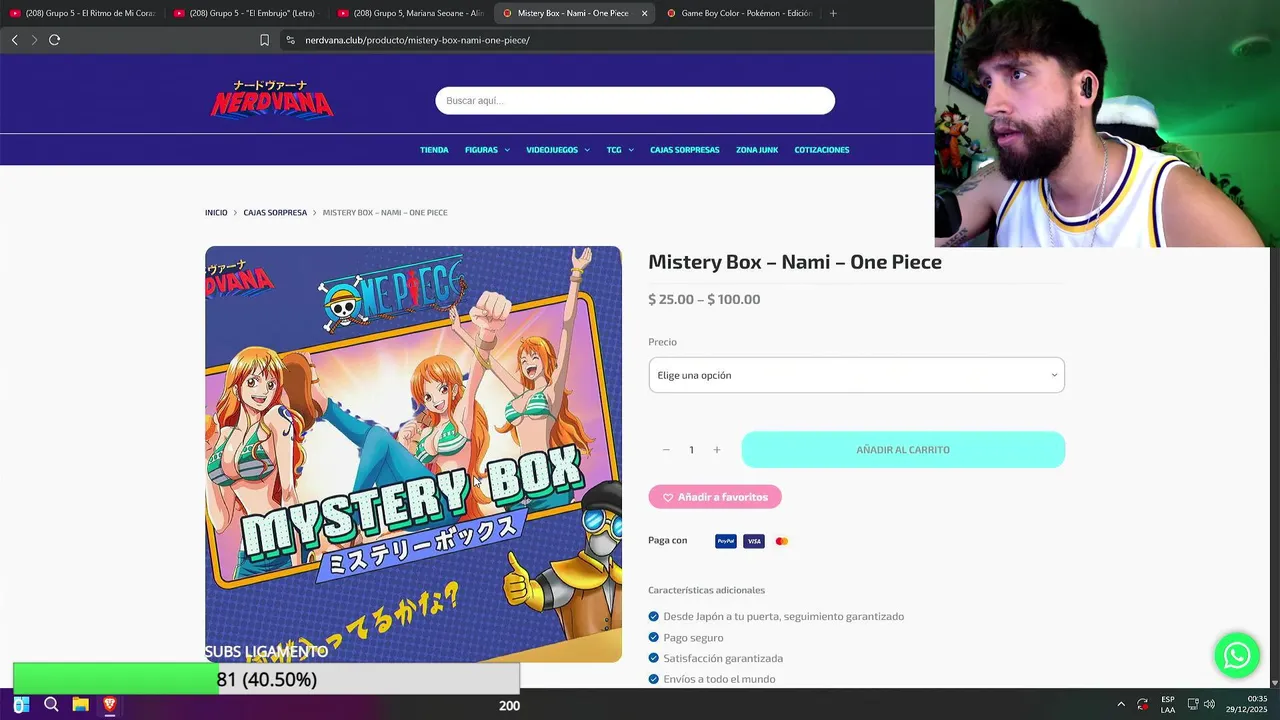This screenshot has width=1280, height=720.
Task: Switch to El Embrujo (Letra) tab
Action: pyautogui.click(x=246, y=13)
